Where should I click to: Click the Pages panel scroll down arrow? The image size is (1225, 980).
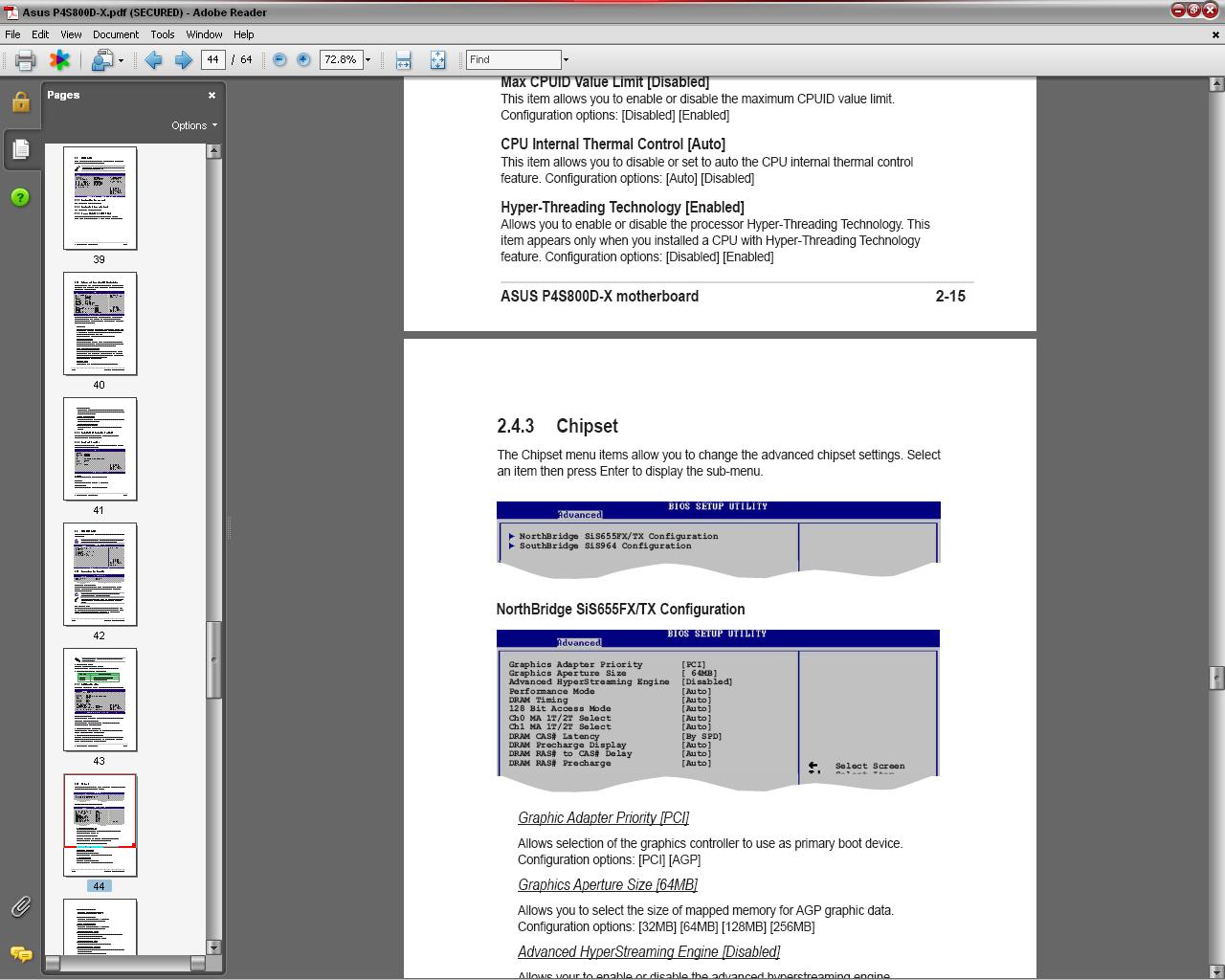tap(214, 947)
